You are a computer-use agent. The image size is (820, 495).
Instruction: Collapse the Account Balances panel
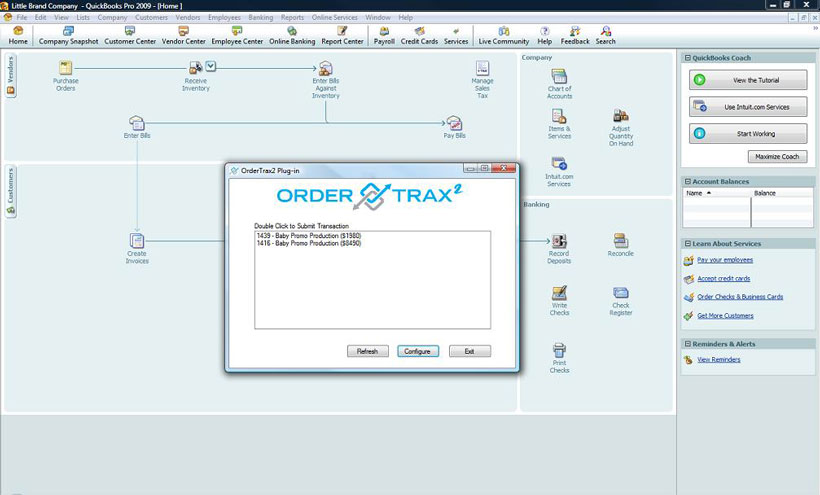pos(688,181)
